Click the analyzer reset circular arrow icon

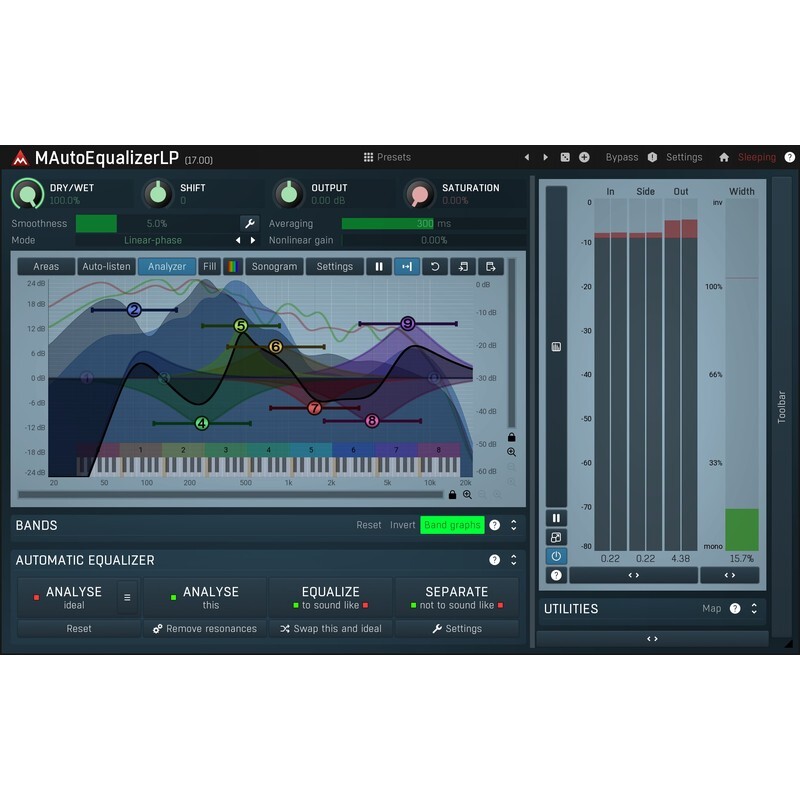coord(435,266)
